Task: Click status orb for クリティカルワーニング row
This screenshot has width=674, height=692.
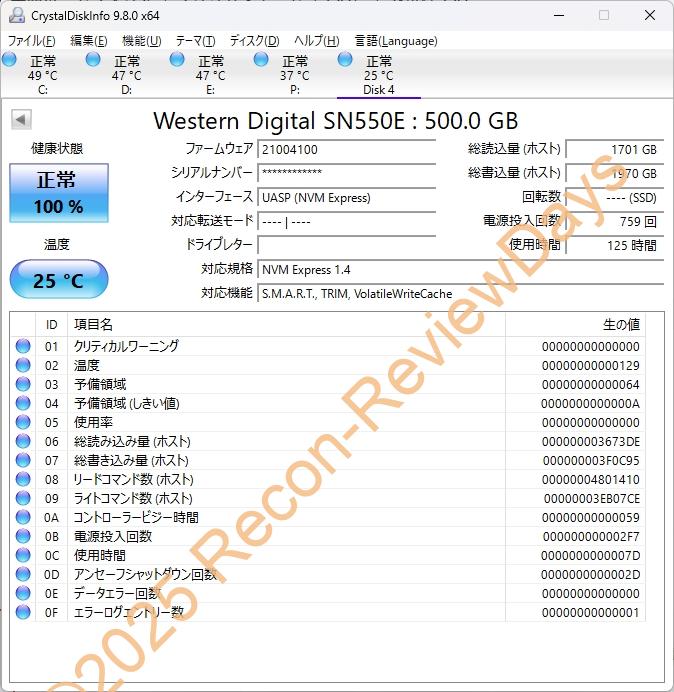Action: (x=23, y=346)
